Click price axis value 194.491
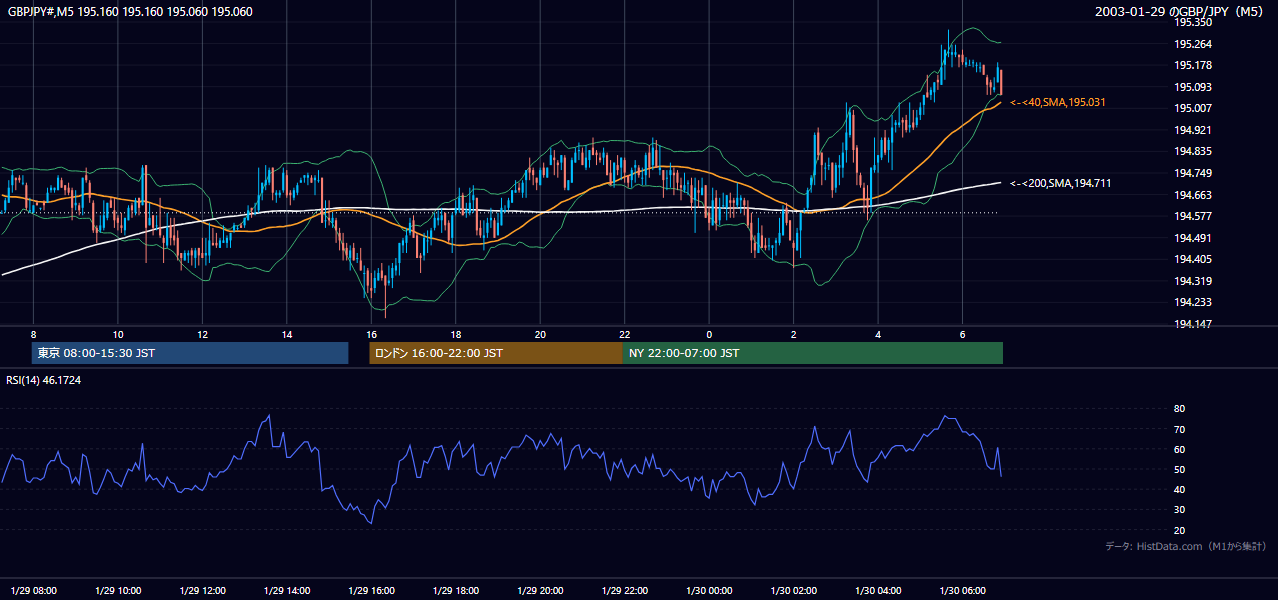 (x=1193, y=238)
